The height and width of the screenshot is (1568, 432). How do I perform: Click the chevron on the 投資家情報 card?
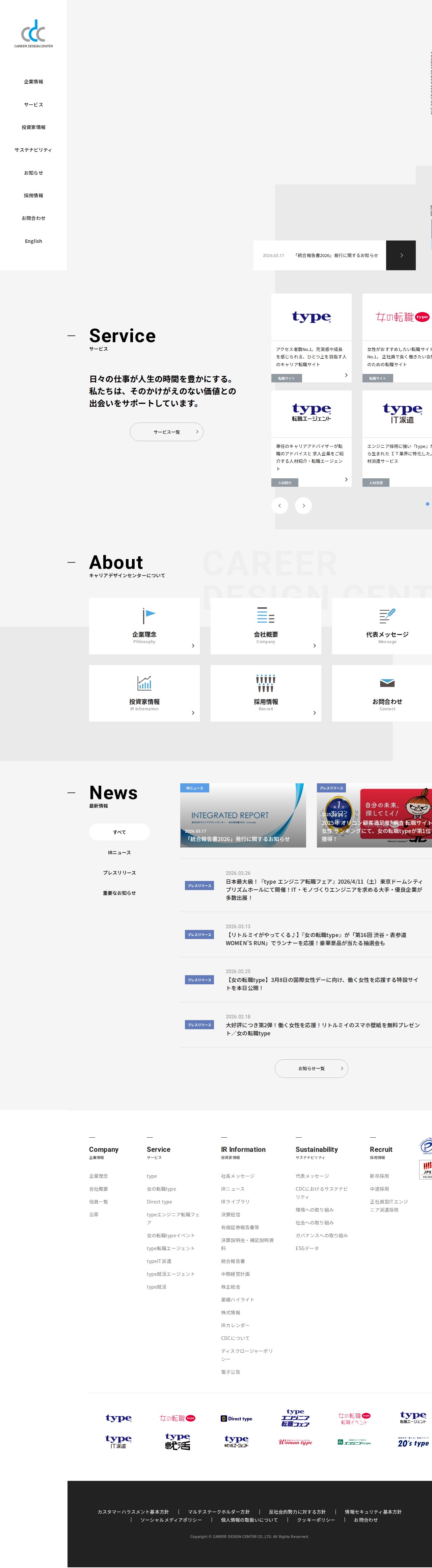coord(193,712)
